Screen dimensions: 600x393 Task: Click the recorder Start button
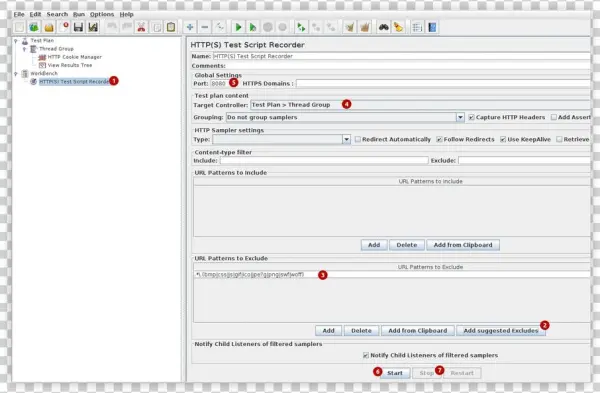(x=395, y=373)
